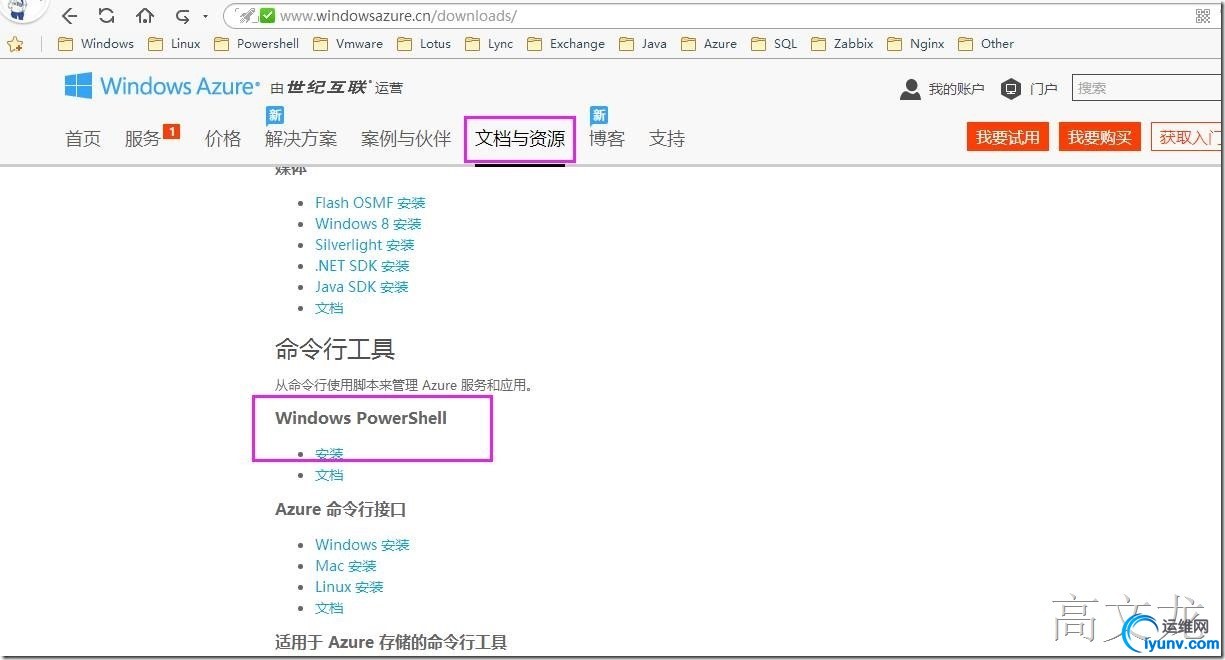Open the Other bookmark folder

click(986, 44)
